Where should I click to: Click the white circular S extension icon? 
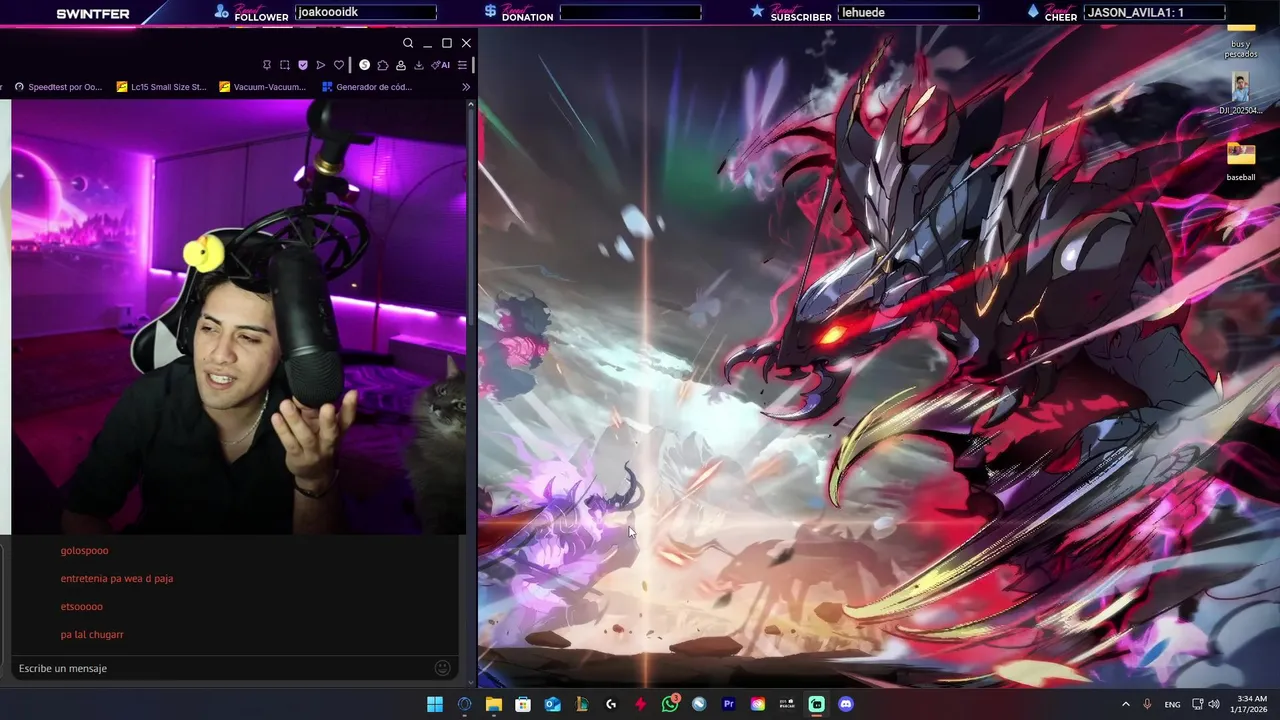pyautogui.click(x=365, y=65)
